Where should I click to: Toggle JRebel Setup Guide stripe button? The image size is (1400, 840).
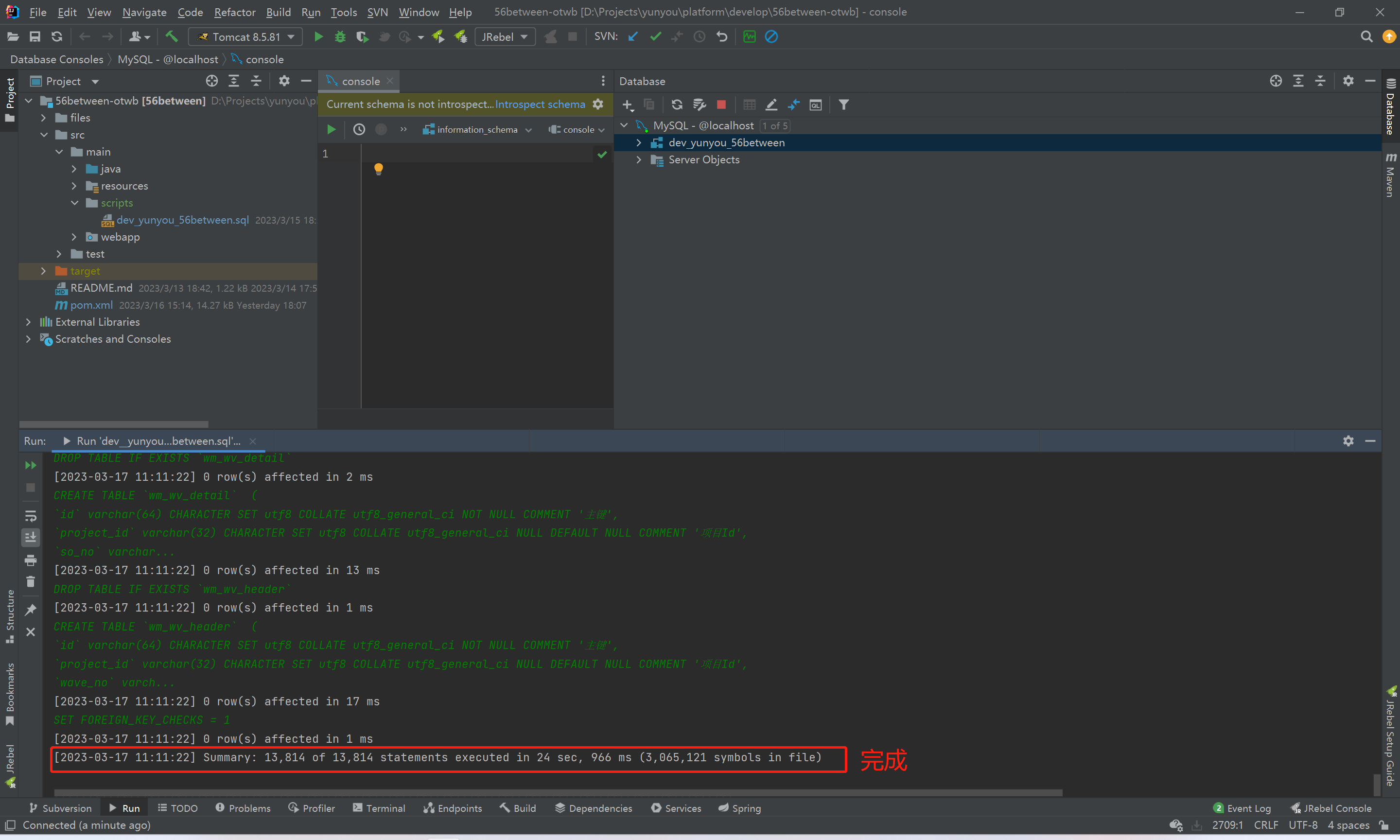(1390, 736)
